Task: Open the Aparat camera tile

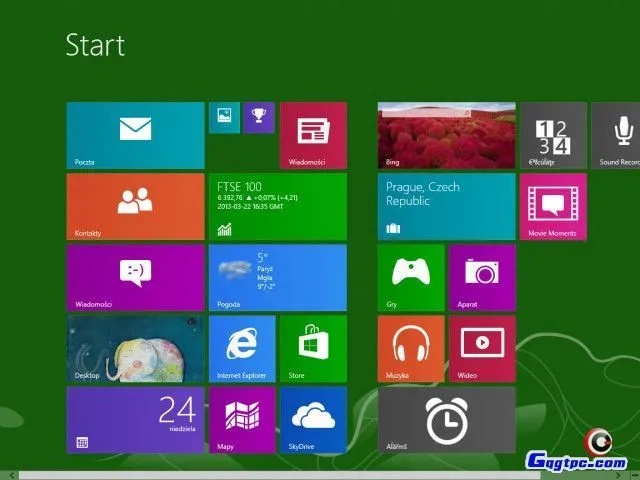Action: pos(482,277)
